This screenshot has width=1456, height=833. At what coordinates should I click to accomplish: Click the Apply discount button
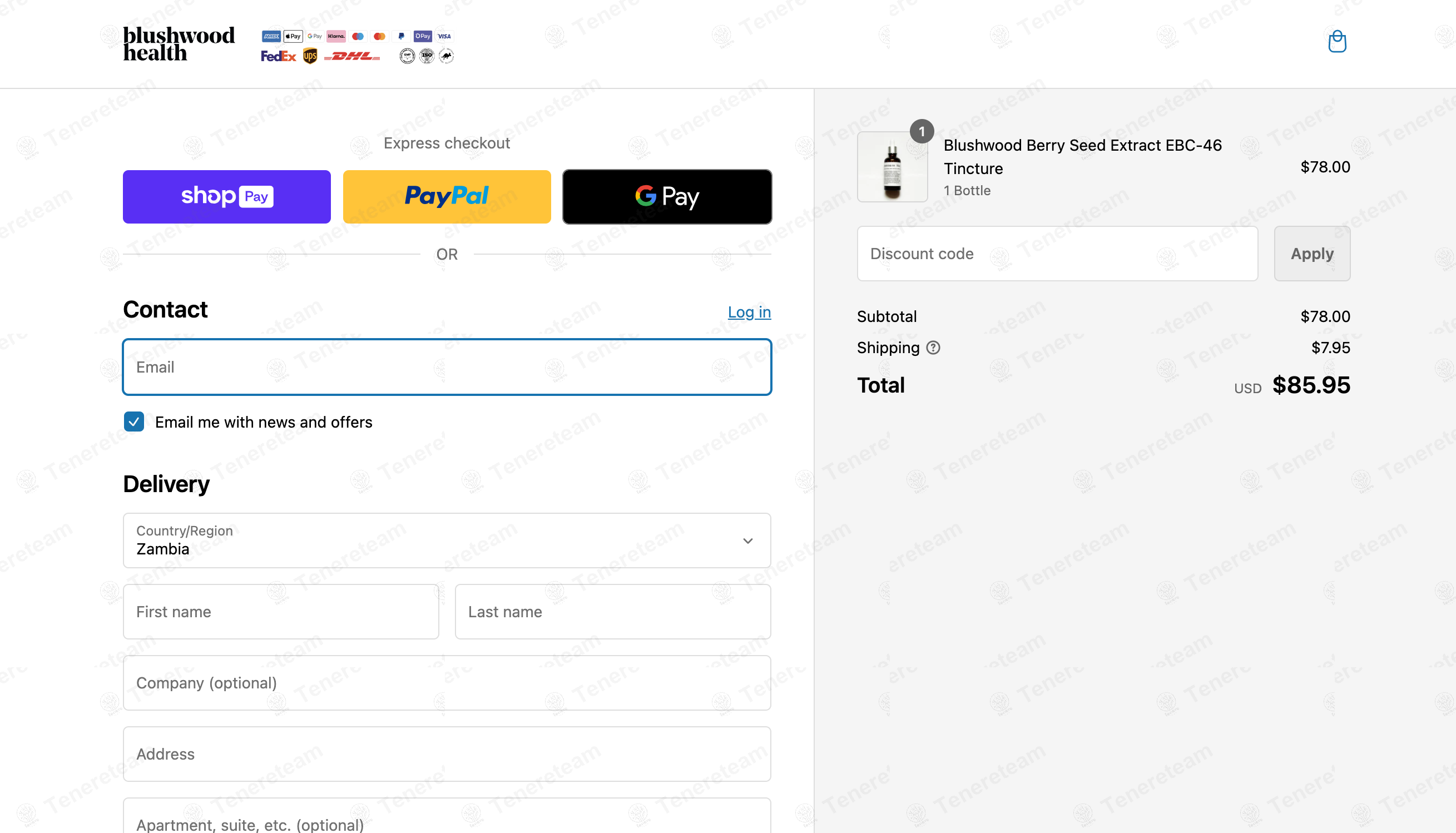coord(1312,254)
